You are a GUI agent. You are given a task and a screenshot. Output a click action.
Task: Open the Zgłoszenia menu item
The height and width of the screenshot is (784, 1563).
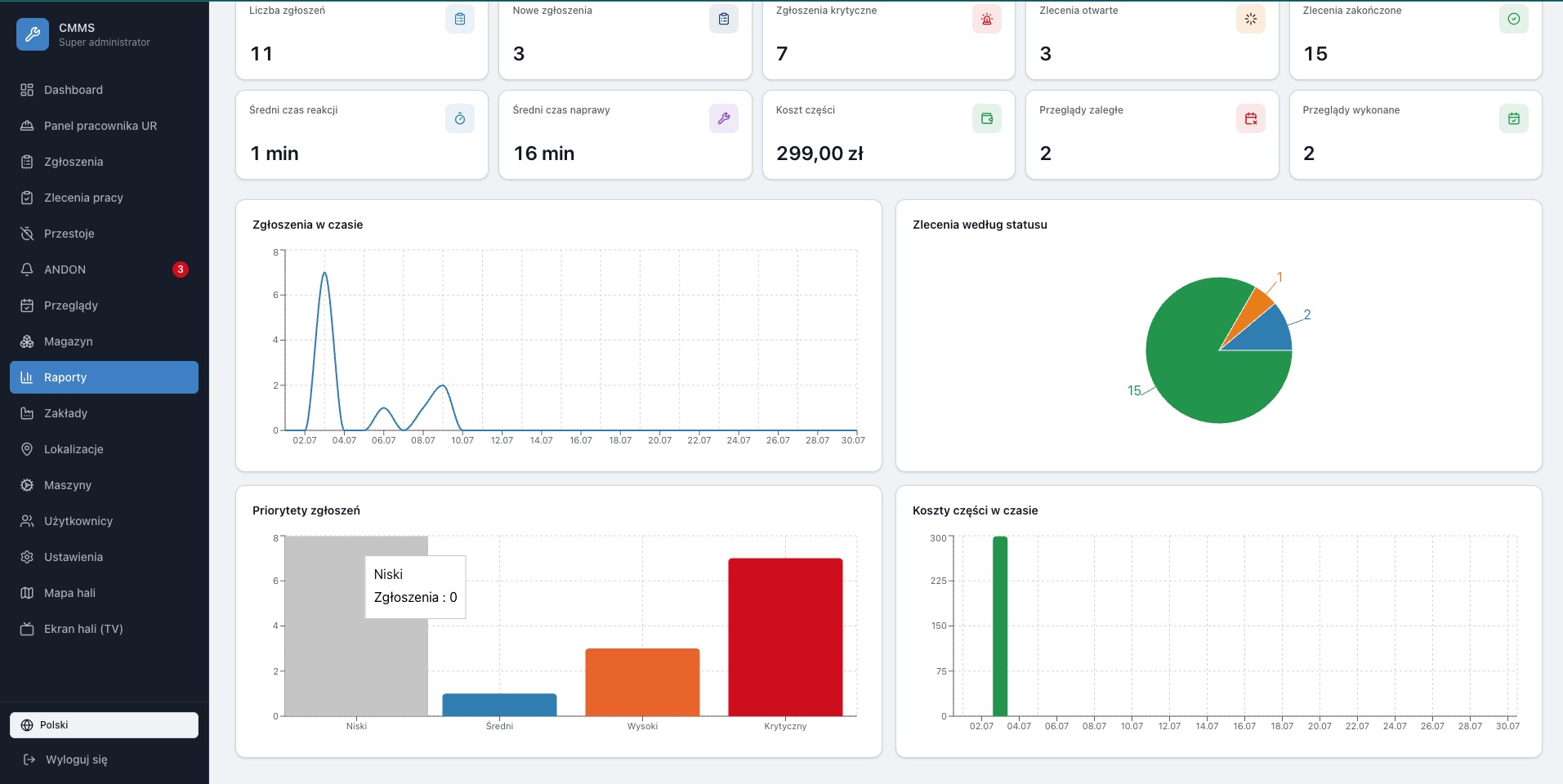104,162
